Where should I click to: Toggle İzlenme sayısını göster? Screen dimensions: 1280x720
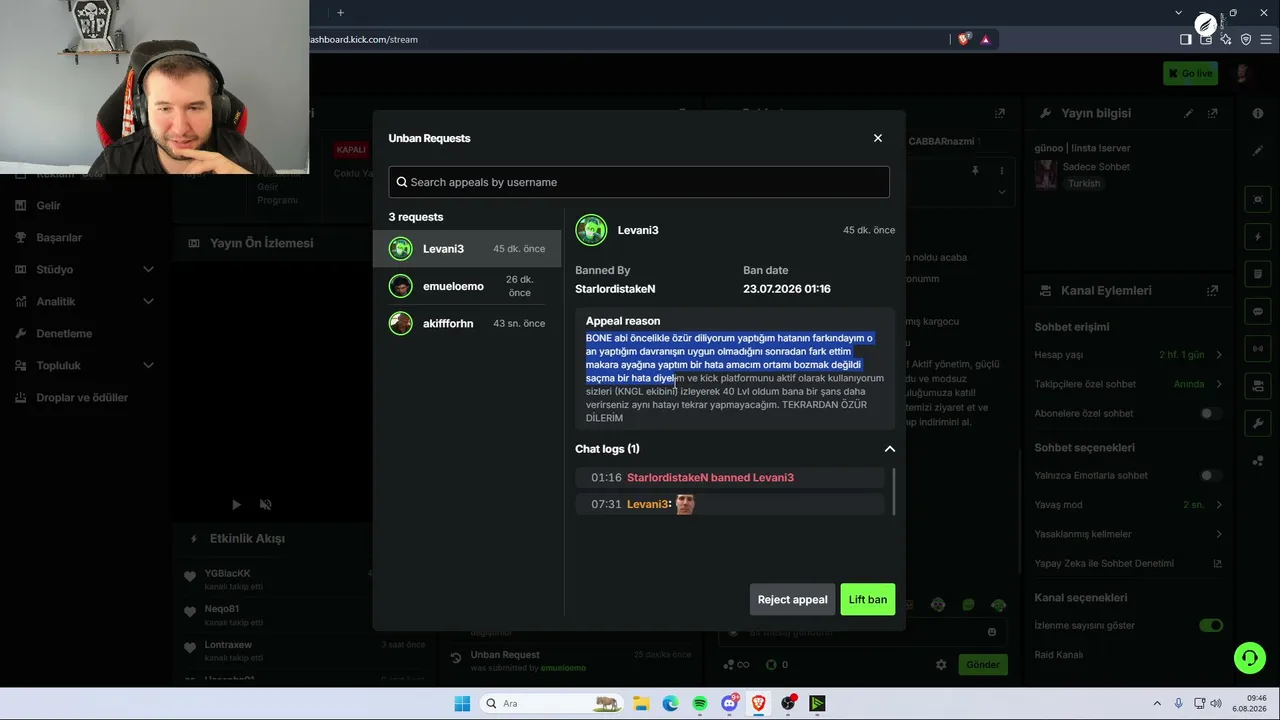(x=1211, y=626)
